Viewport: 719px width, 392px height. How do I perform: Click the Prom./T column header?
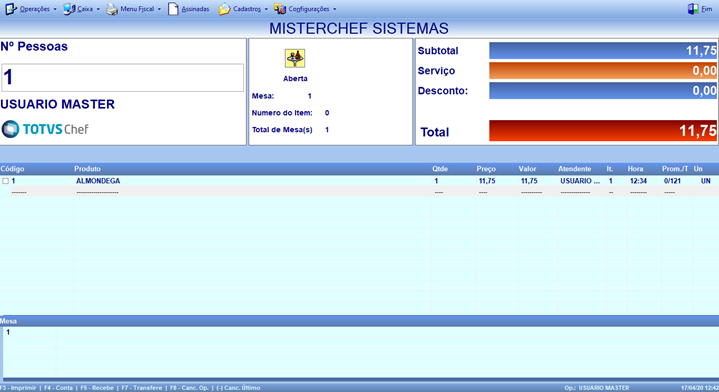click(x=675, y=169)
